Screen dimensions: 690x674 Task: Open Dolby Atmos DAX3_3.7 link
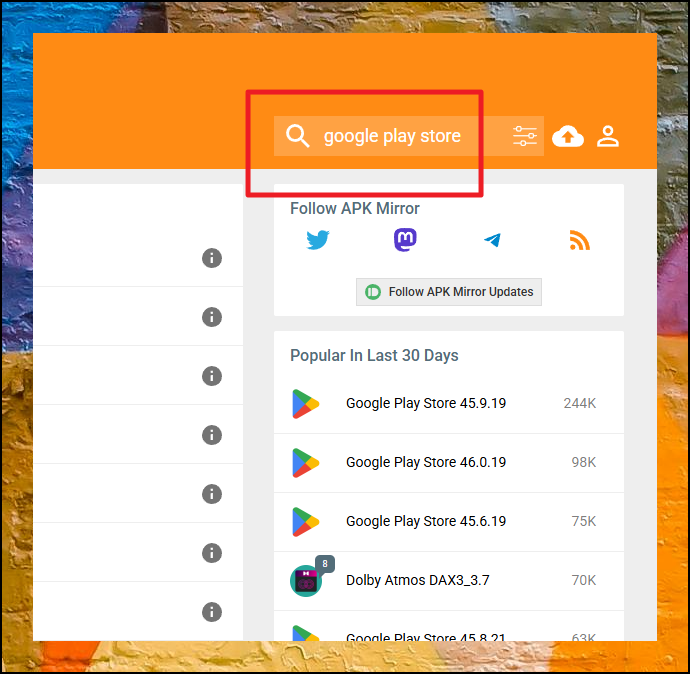click(417, 580)
